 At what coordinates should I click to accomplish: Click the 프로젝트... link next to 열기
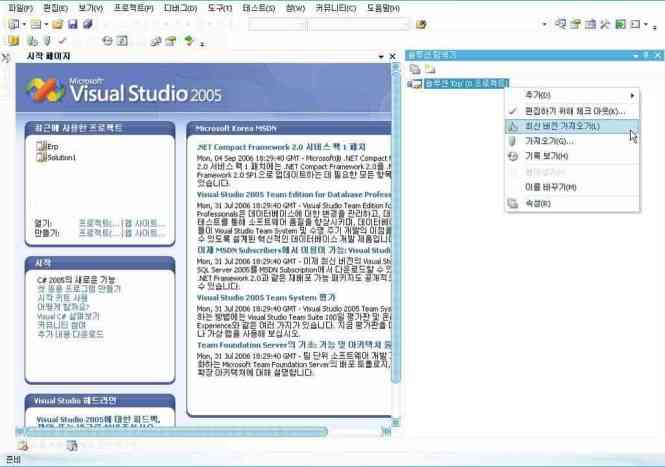[98, 223]
